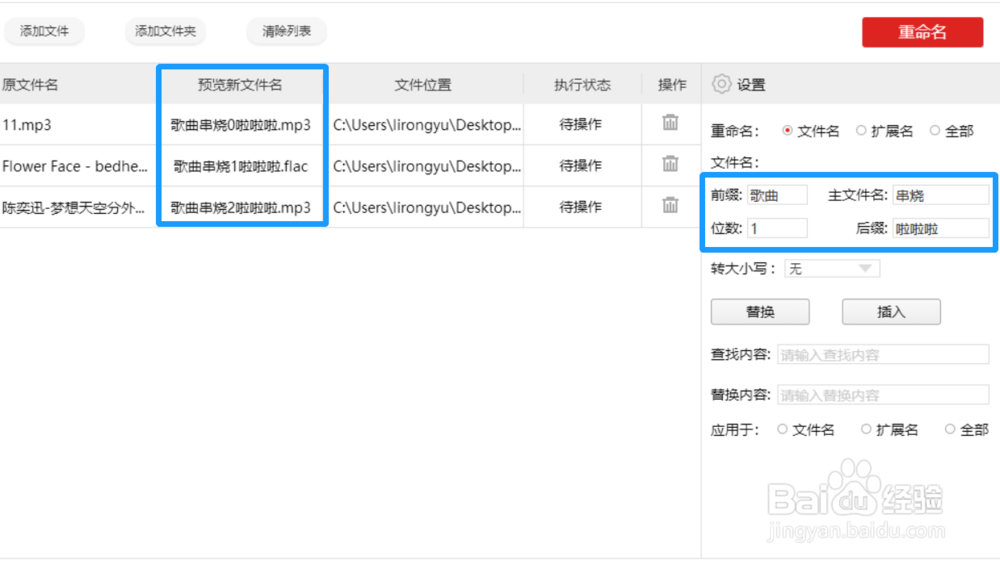Remove 陈奕迅 file using its trash icon
This screenshot has height=565, width=1000.
coord(670,205)
